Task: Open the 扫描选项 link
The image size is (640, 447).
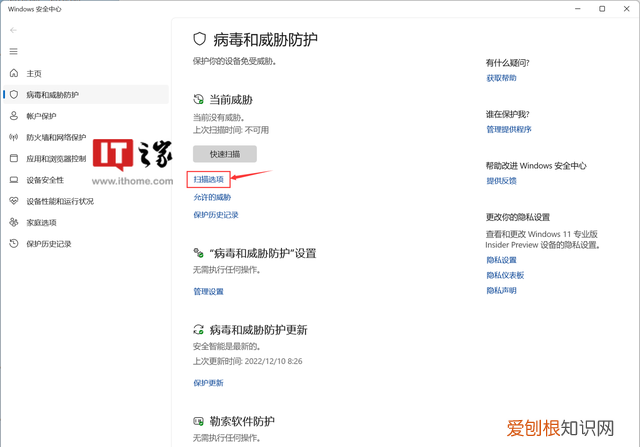Action: tap(209, 180)
